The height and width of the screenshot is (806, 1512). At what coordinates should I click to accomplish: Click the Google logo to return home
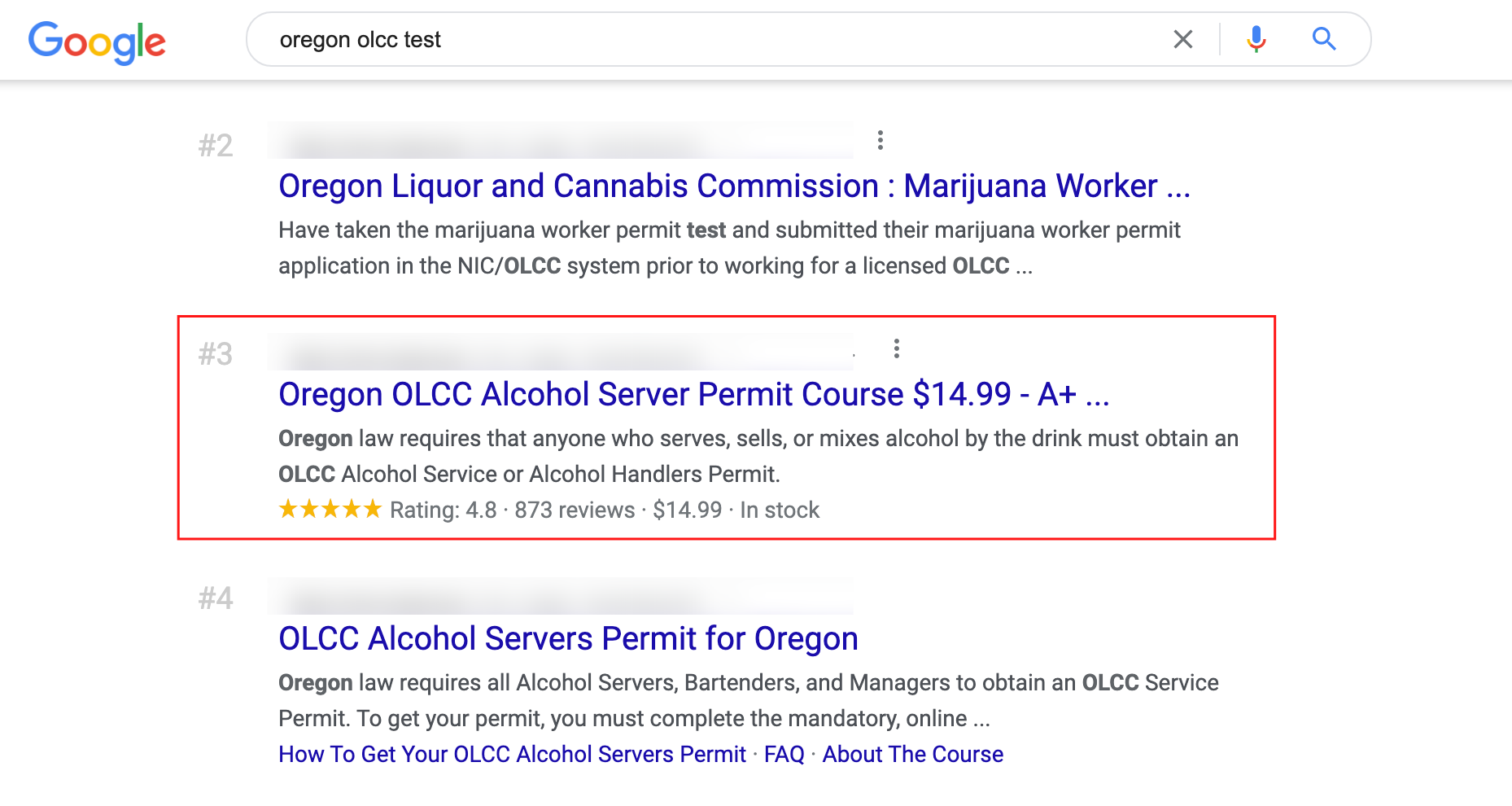[x=97, y=42]
